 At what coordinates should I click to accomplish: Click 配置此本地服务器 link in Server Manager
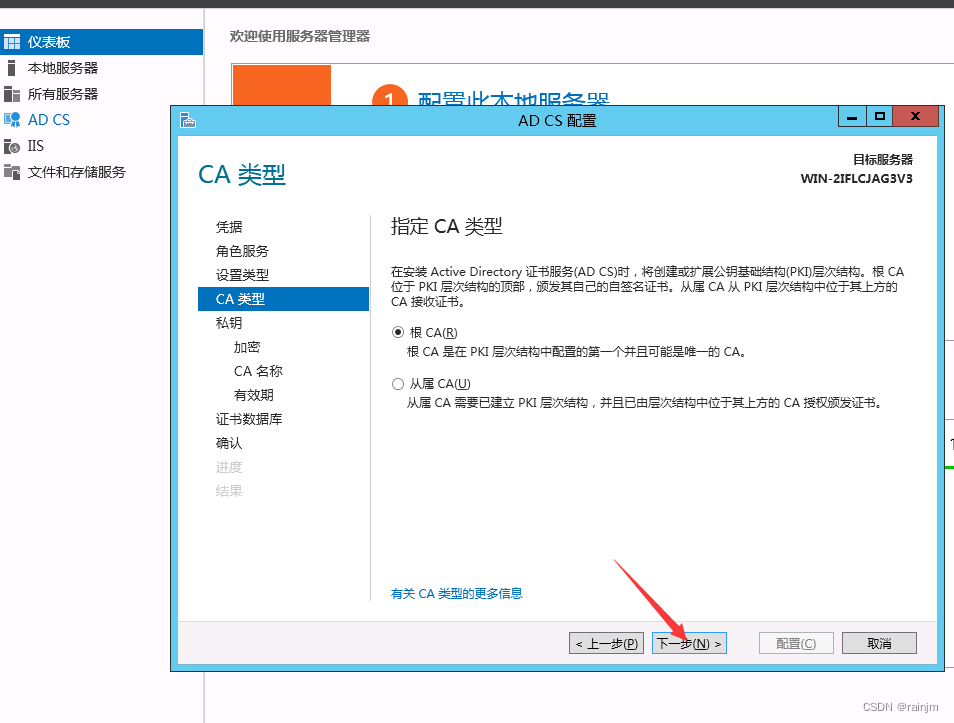(x=514, y=99)
